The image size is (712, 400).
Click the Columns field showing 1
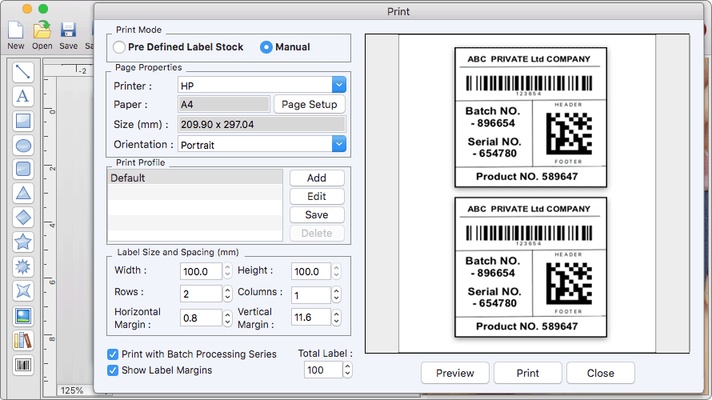(x=311, y=295)
